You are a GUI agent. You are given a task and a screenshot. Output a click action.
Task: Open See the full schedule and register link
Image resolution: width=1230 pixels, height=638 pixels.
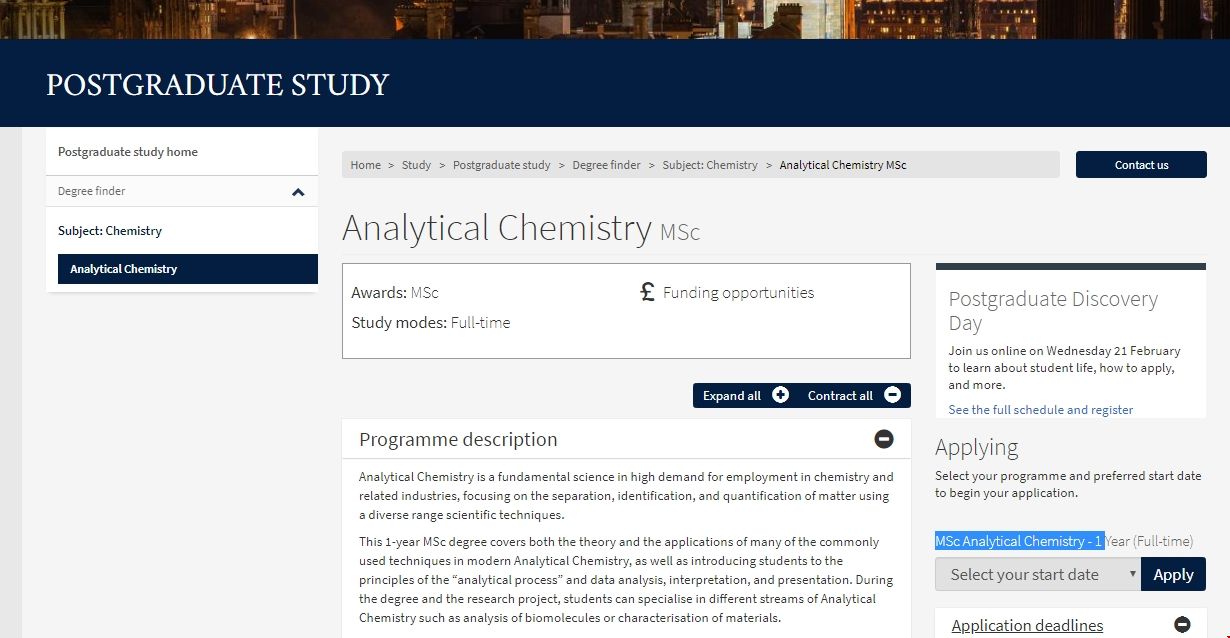click(x=1041, y=410)
